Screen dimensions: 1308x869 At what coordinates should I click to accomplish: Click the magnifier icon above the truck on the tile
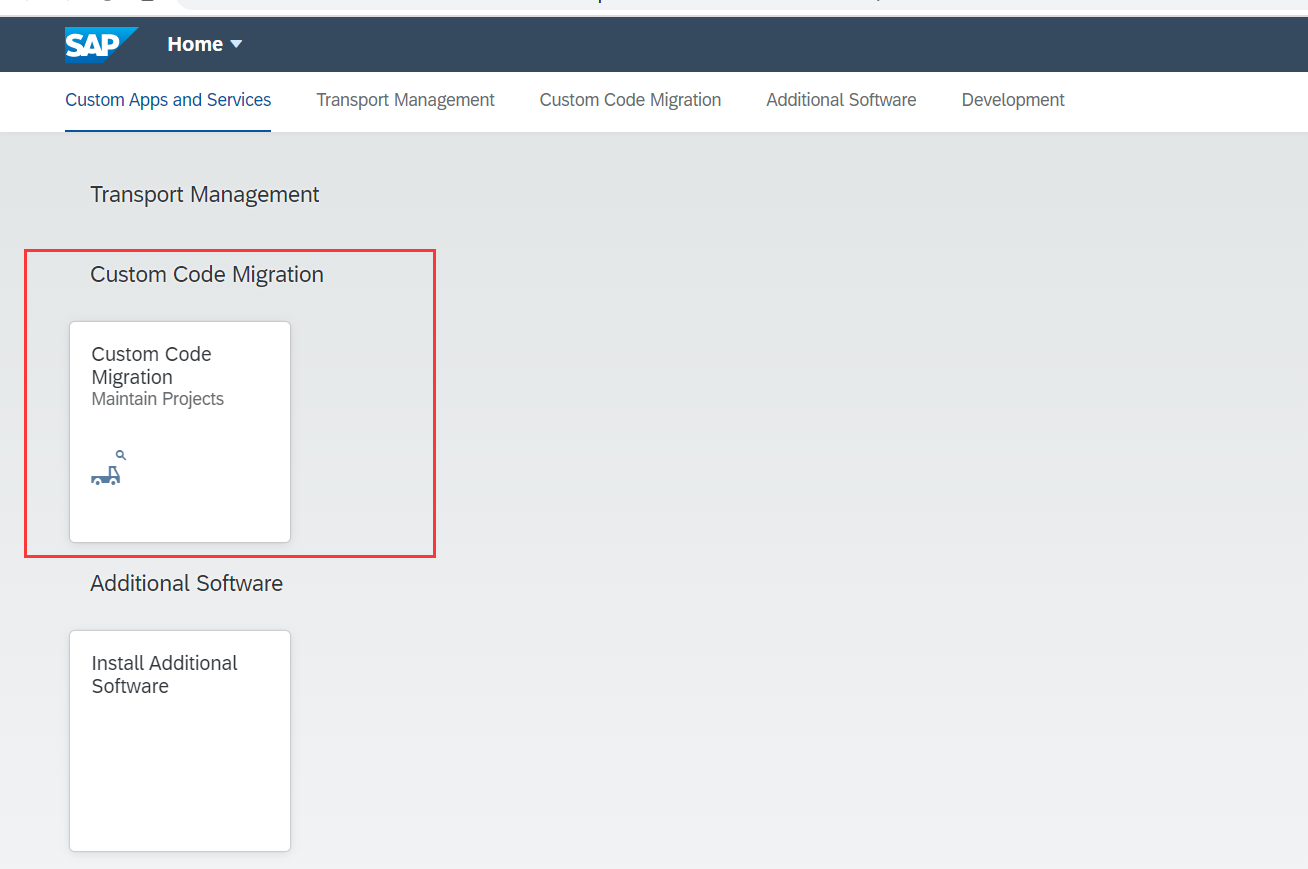(x=120, y=453)
